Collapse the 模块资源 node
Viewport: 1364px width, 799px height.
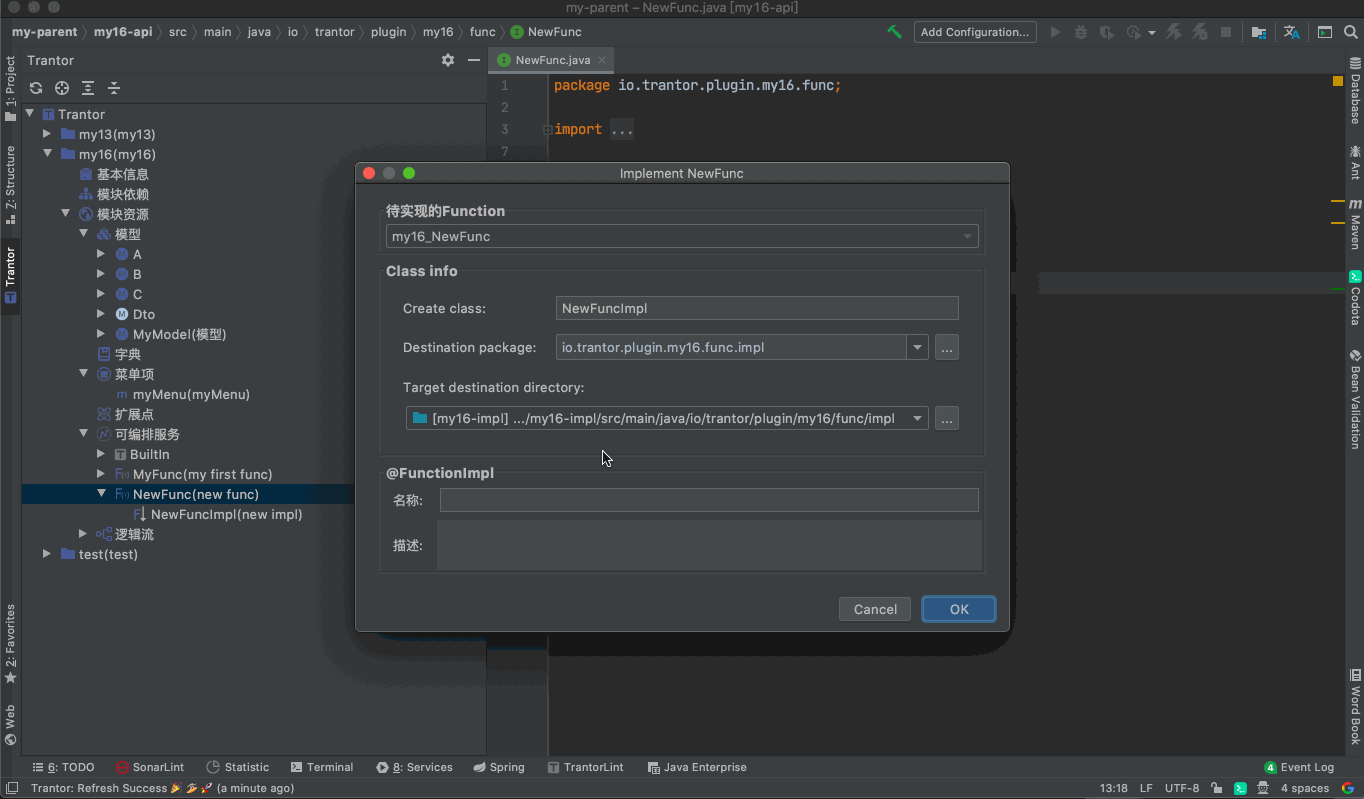65,214
